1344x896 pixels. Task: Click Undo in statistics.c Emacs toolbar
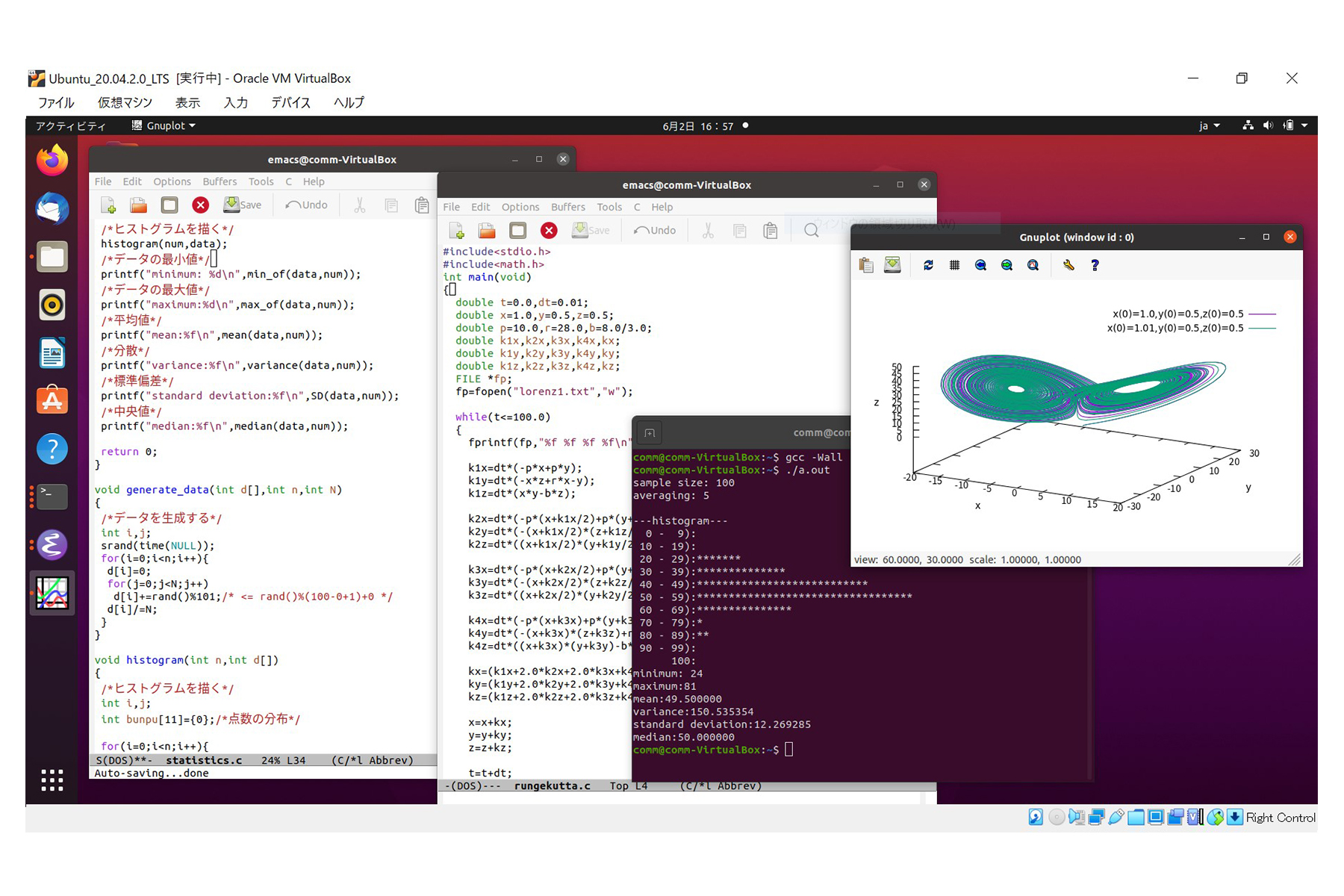pyautogui.click(x=306, y=205)
